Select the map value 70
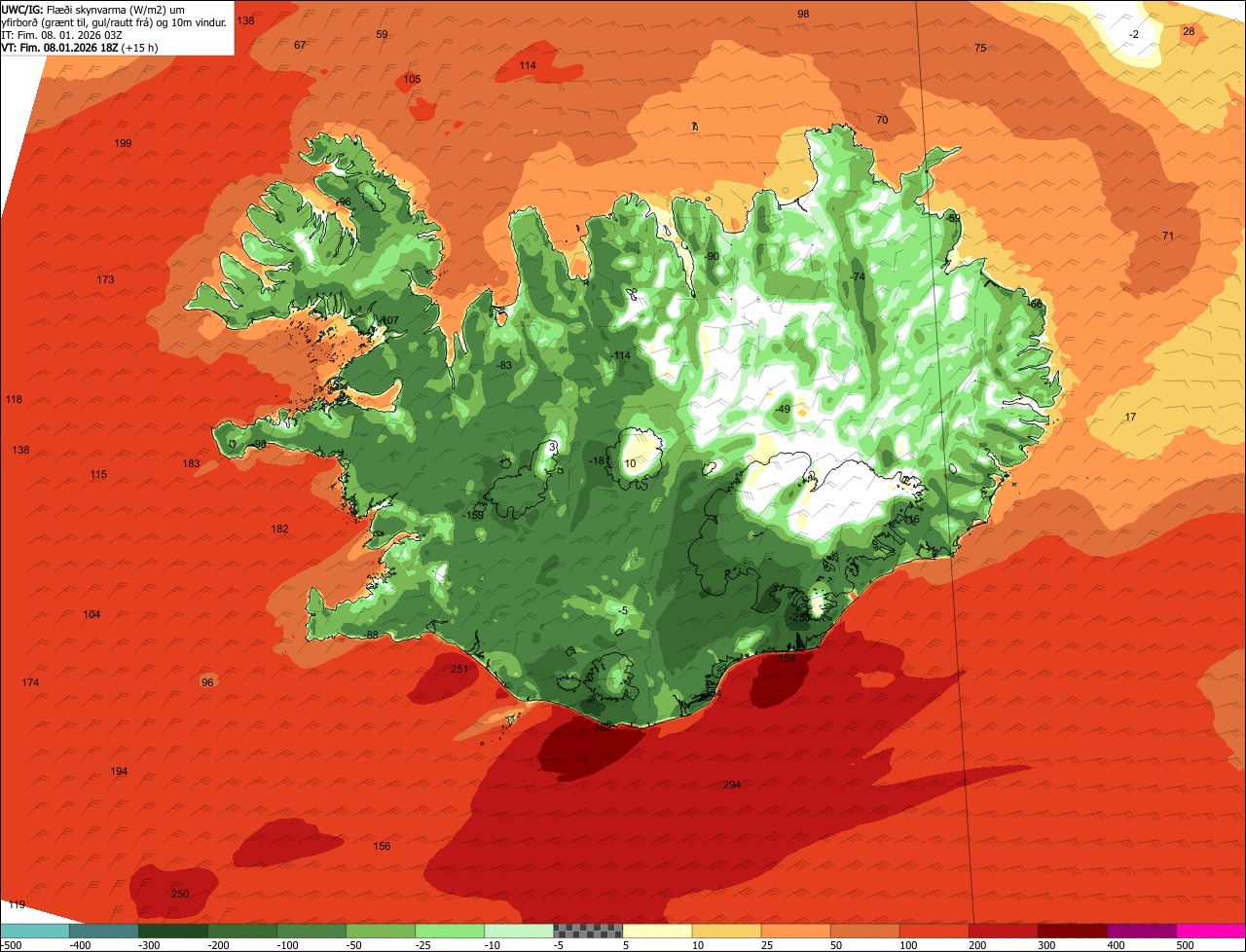The image size is (1246, 952). [x=882, y=120]
